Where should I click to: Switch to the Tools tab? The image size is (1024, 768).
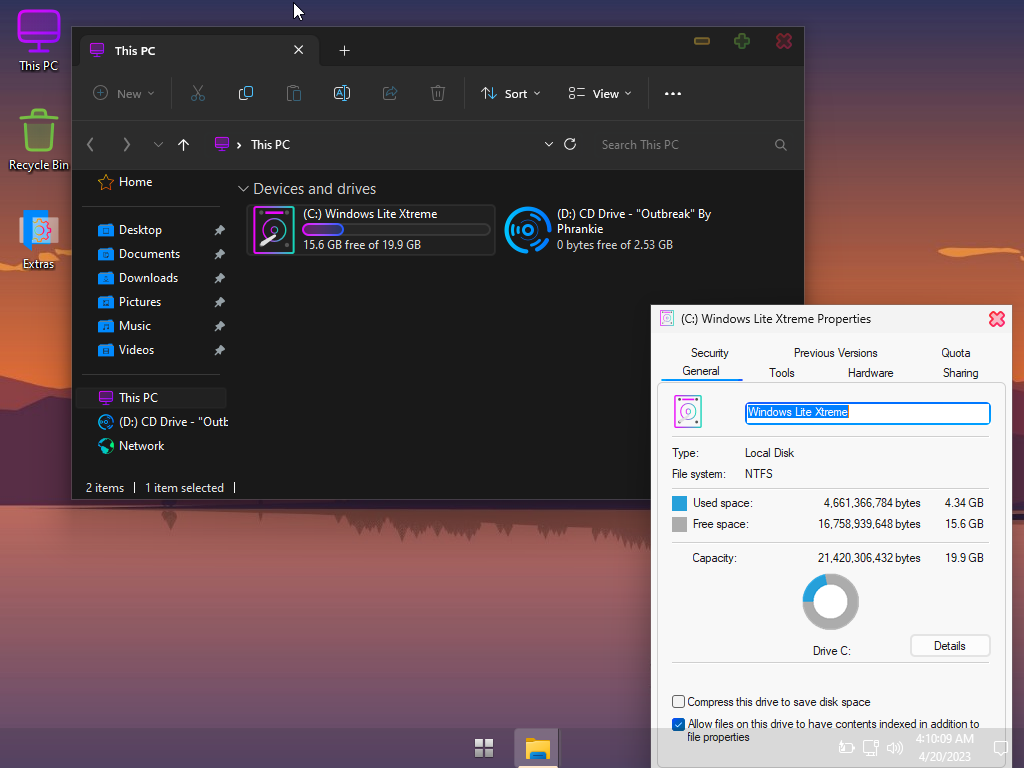(x=782, y=373)
